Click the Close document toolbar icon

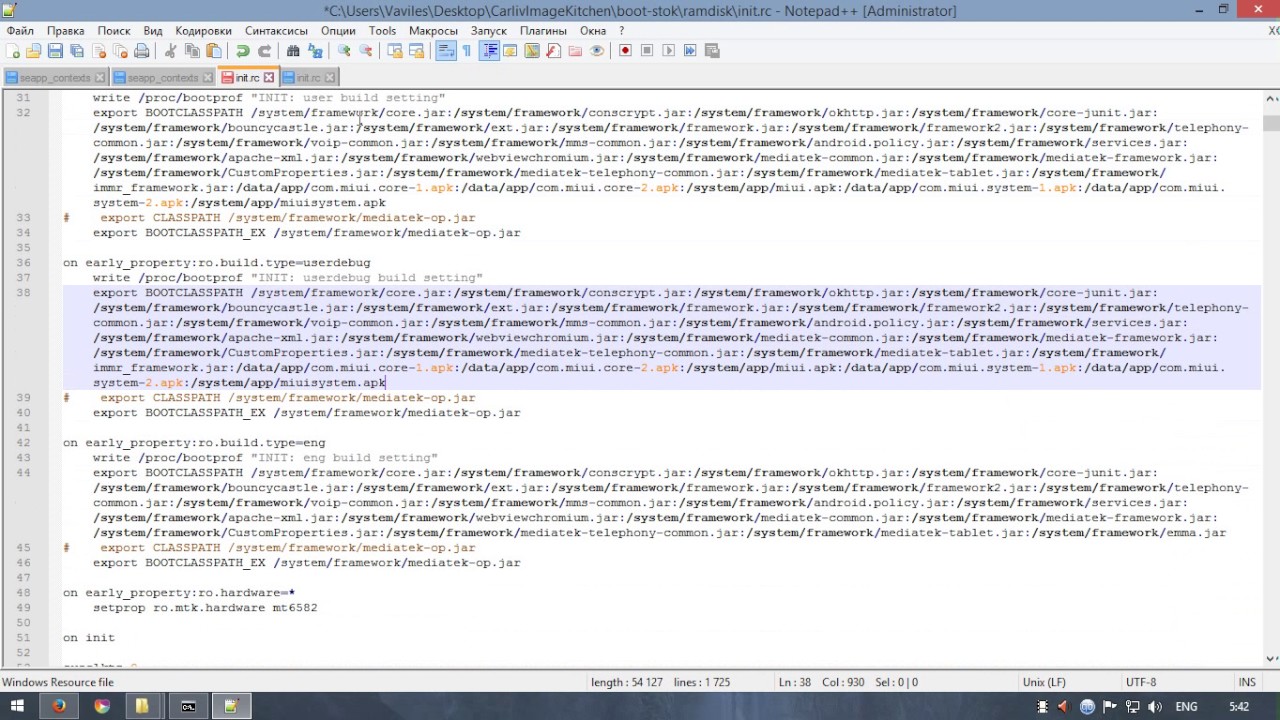(98, 51)
